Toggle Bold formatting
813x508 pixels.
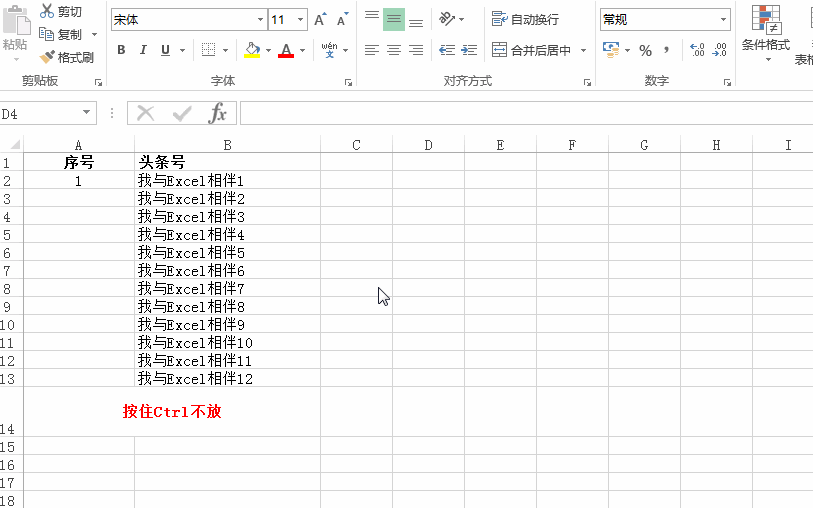point(121,50)
